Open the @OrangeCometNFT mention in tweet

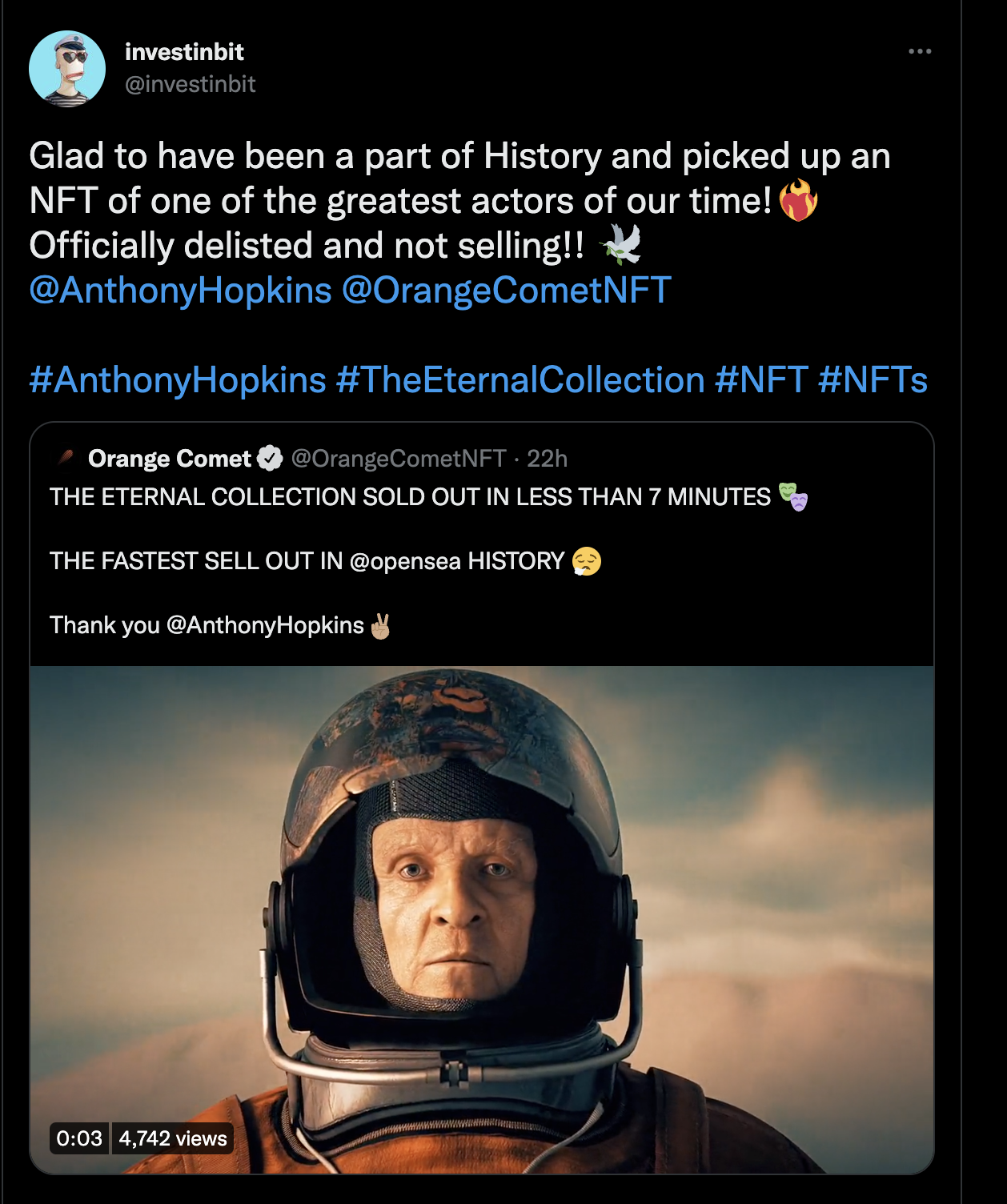(506, 290)
